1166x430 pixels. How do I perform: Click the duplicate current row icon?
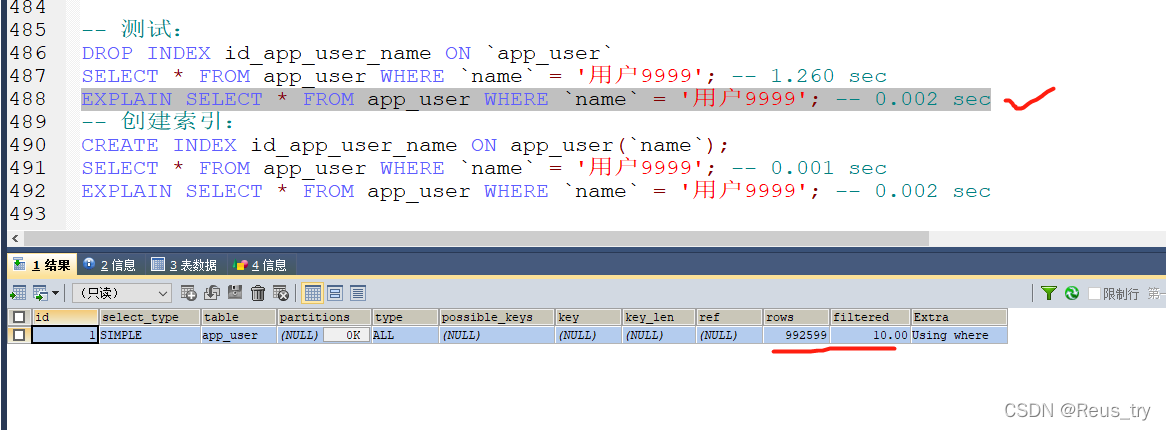click(212, 292)
